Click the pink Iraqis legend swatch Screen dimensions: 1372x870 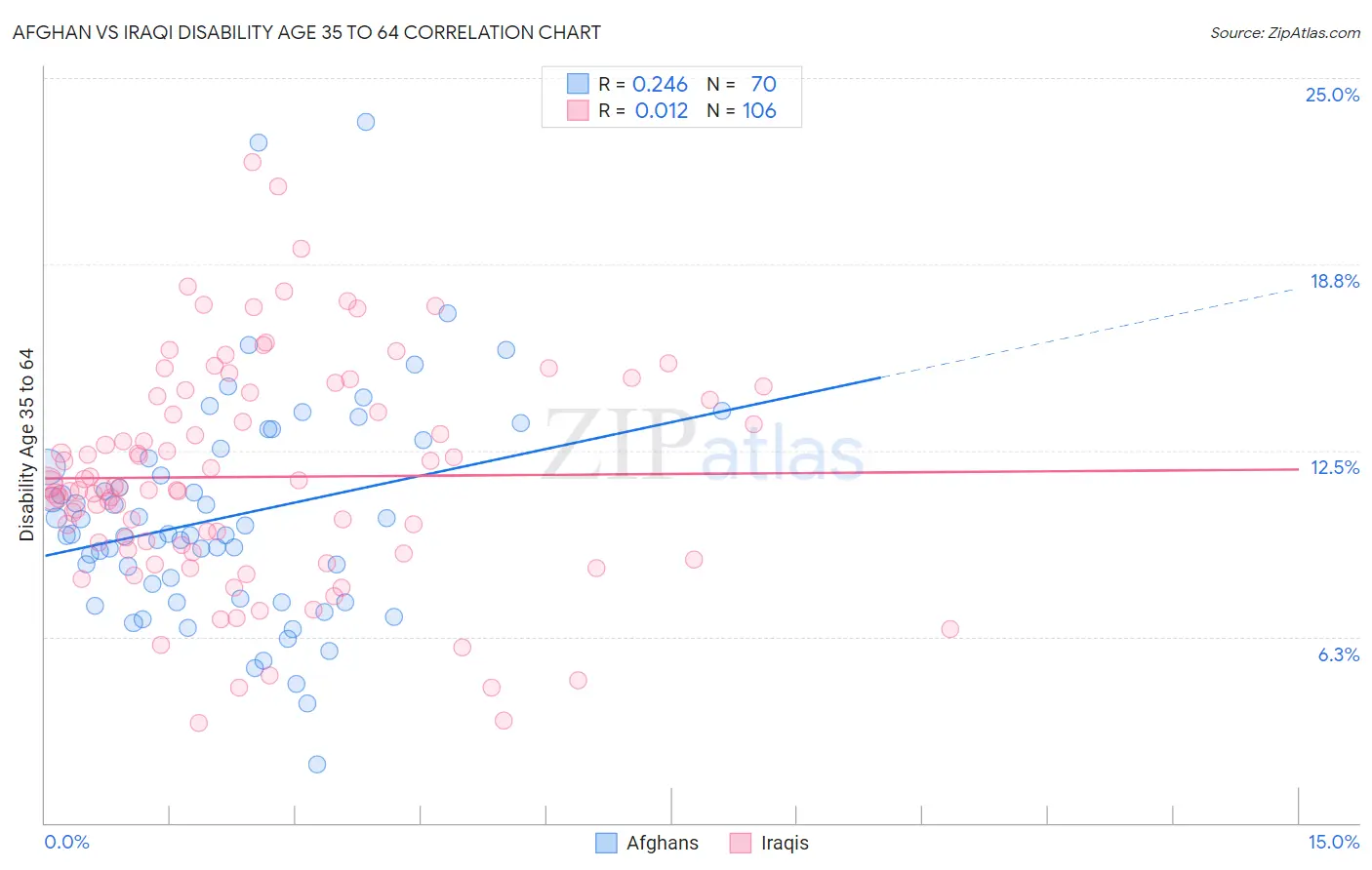(x=741, y=843)
